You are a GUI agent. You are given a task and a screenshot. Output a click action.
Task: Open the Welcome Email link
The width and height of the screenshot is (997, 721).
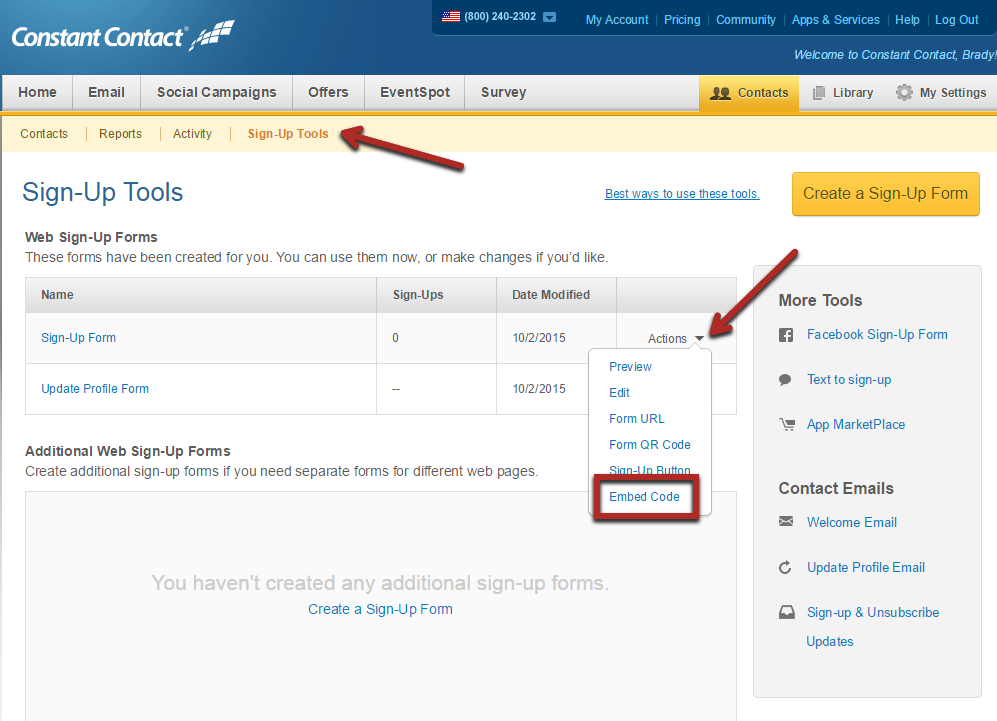(x=852, y=523)
